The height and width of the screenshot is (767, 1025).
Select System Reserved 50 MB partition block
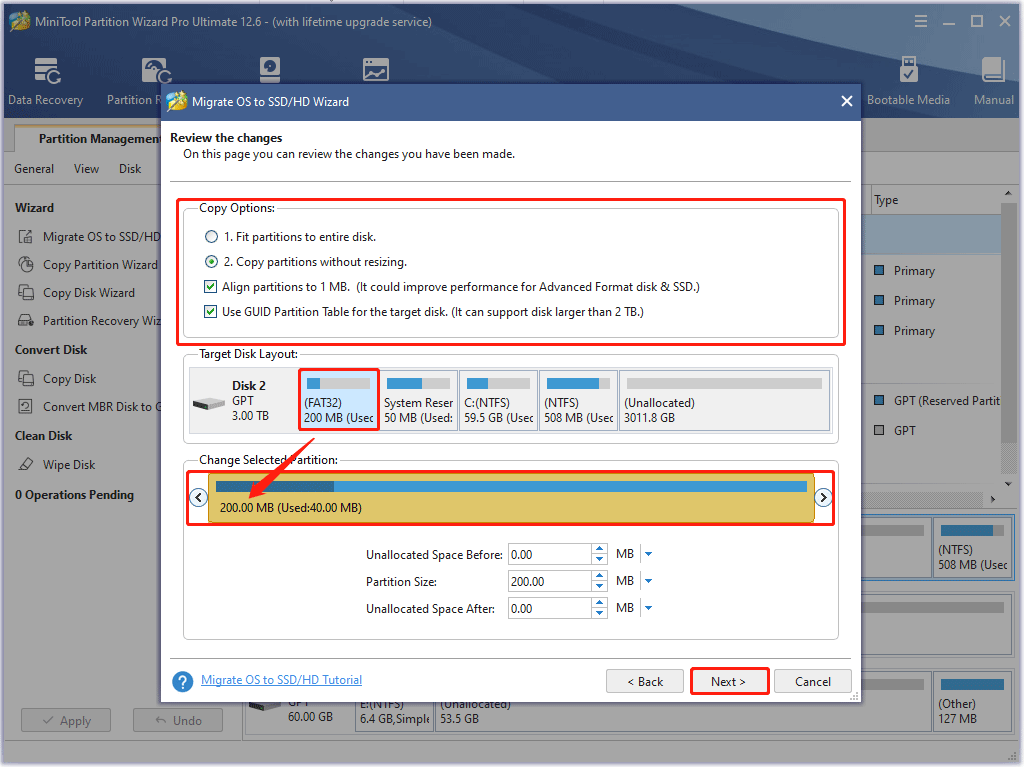click(418, 400)
